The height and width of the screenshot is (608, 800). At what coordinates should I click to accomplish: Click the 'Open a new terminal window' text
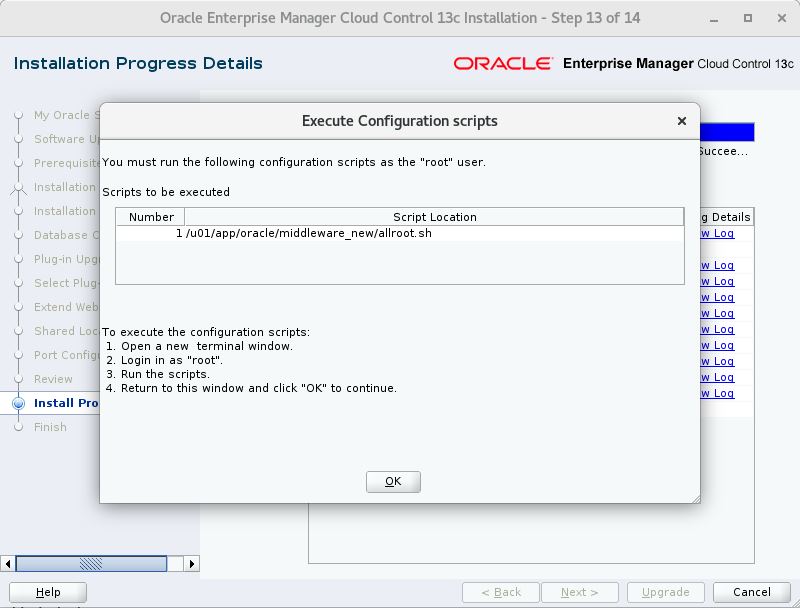206,346
